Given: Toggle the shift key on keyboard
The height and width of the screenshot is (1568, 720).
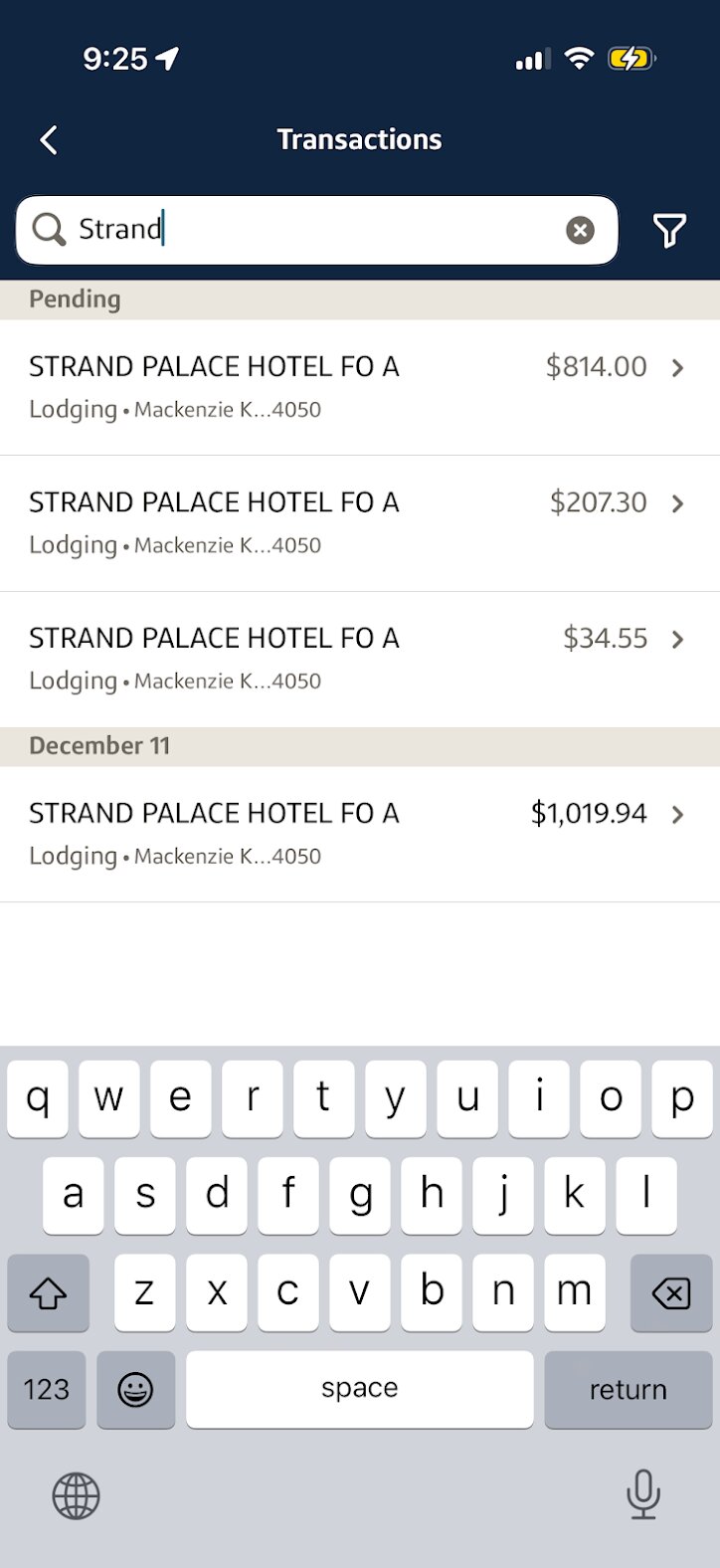Looking at the screenshot, I should tap(48, 1292).
